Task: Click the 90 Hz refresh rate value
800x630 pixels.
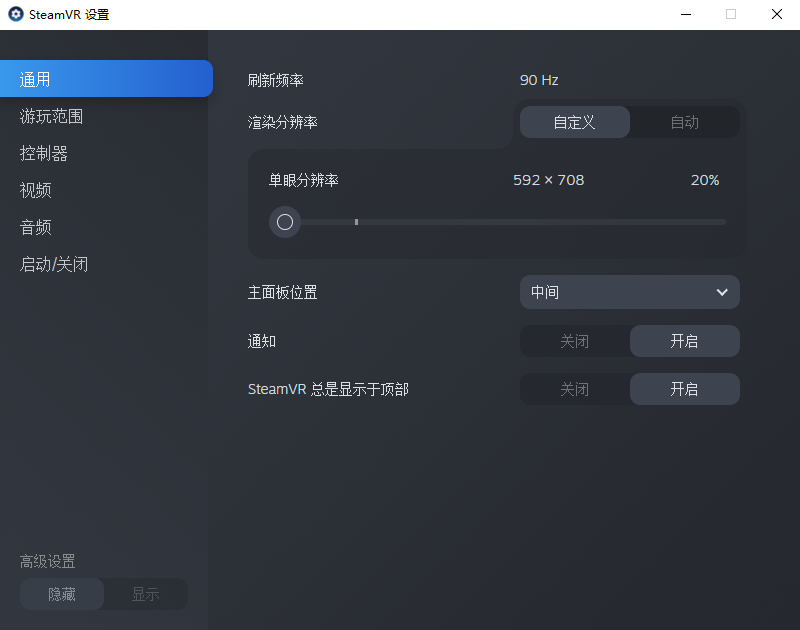Action: pyautogui.click(x=539, y=80)
